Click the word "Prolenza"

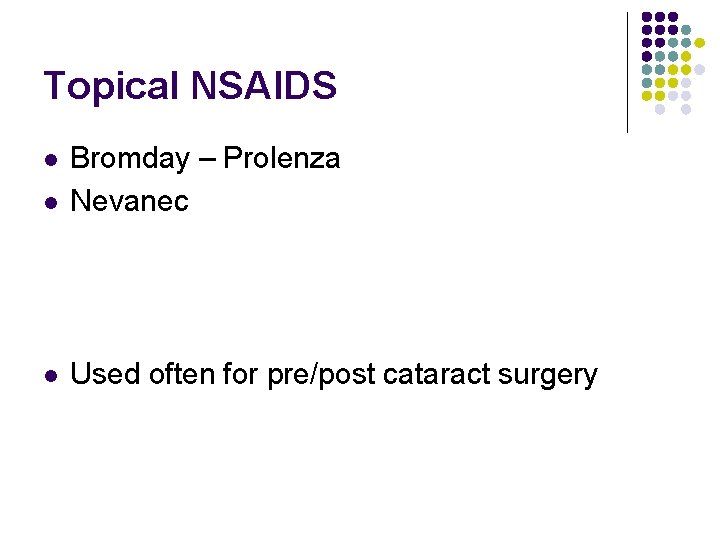point(282,158)
